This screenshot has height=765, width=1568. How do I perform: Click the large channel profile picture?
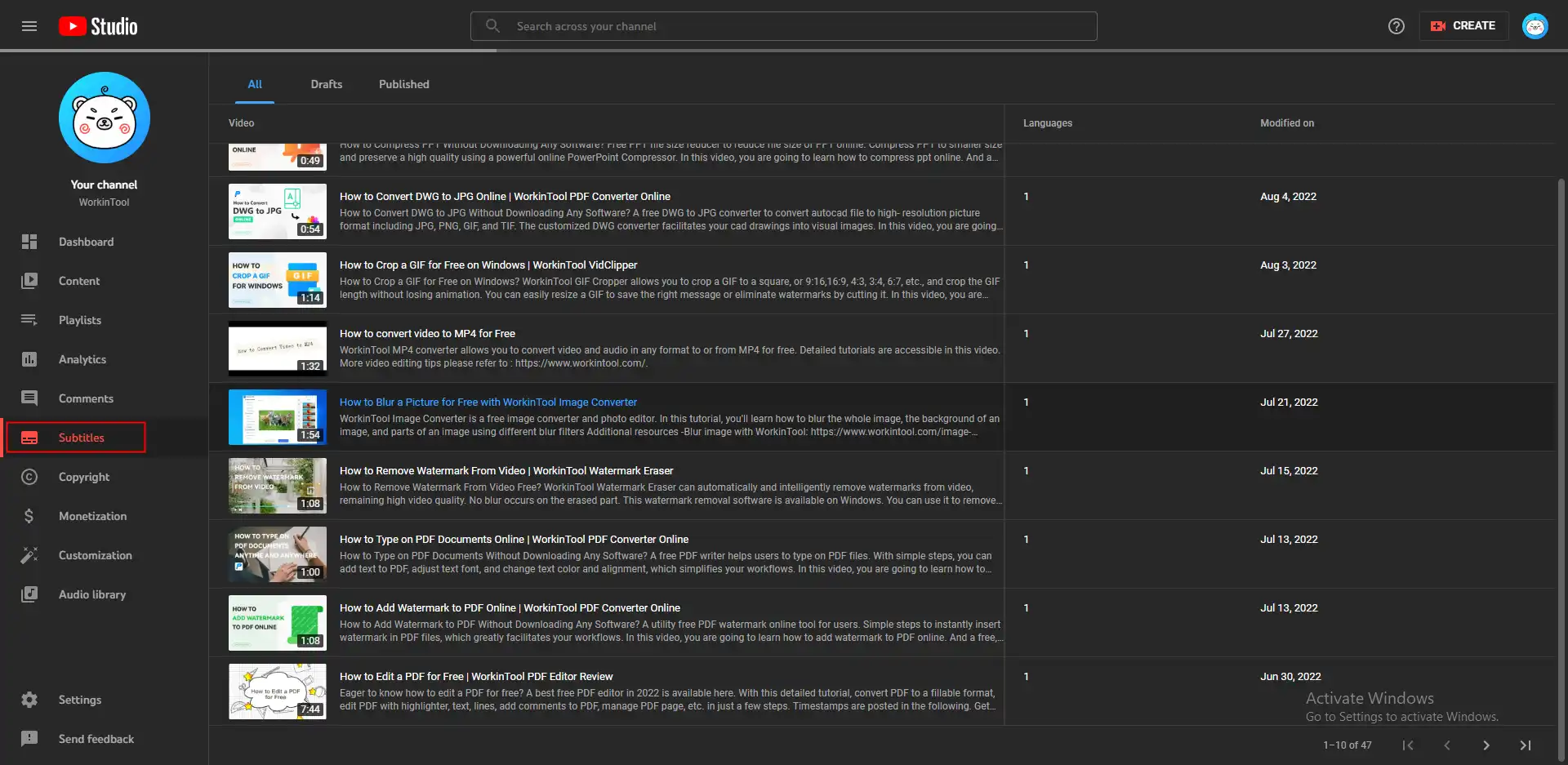click(x=105, y=118)
